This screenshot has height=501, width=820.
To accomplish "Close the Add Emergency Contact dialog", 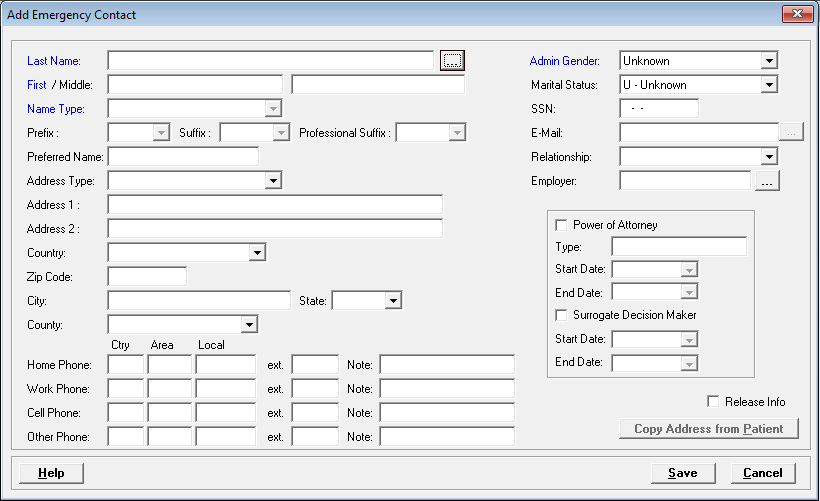I will tap(795, 15).
